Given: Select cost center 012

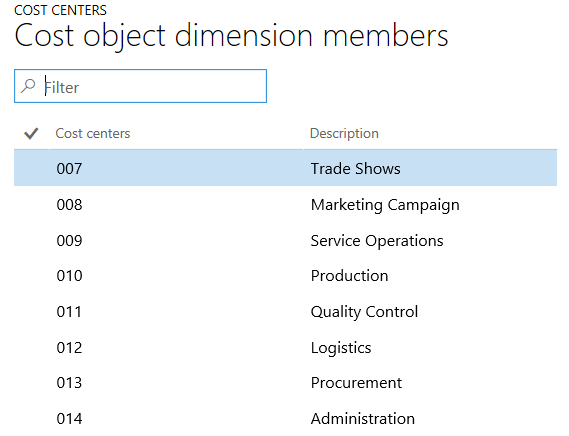Looking at the screenshot, I should click(x=69, y=348).
